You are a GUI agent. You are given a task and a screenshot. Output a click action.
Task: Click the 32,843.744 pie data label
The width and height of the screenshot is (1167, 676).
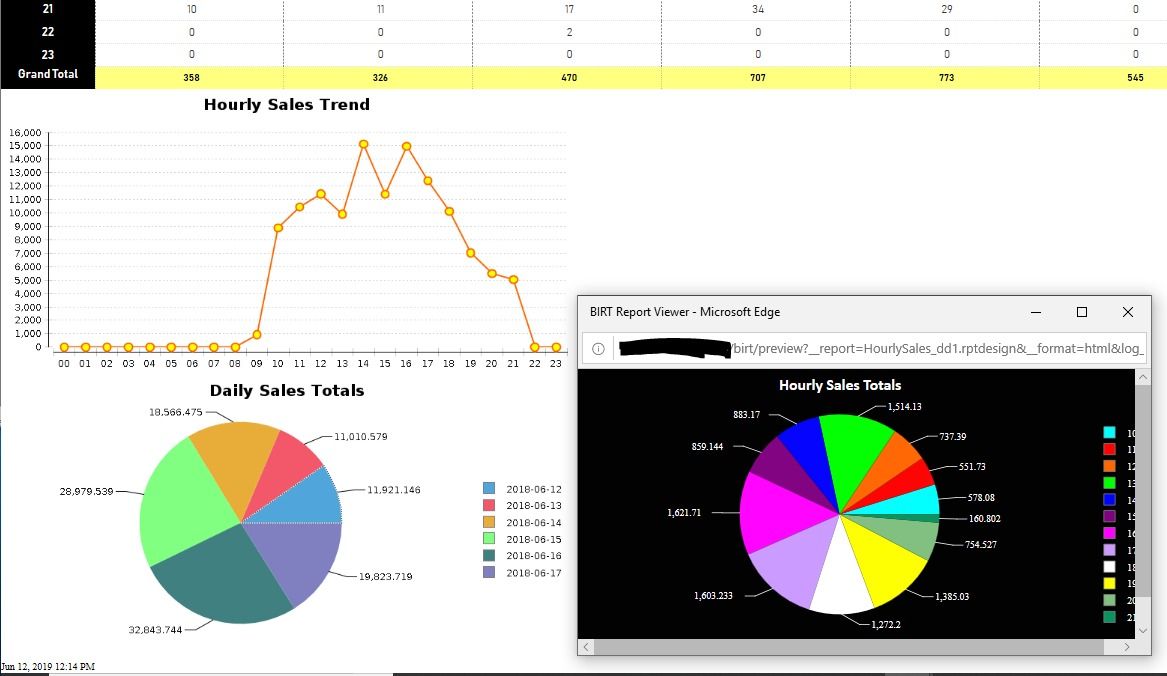(x=155, y=630)
